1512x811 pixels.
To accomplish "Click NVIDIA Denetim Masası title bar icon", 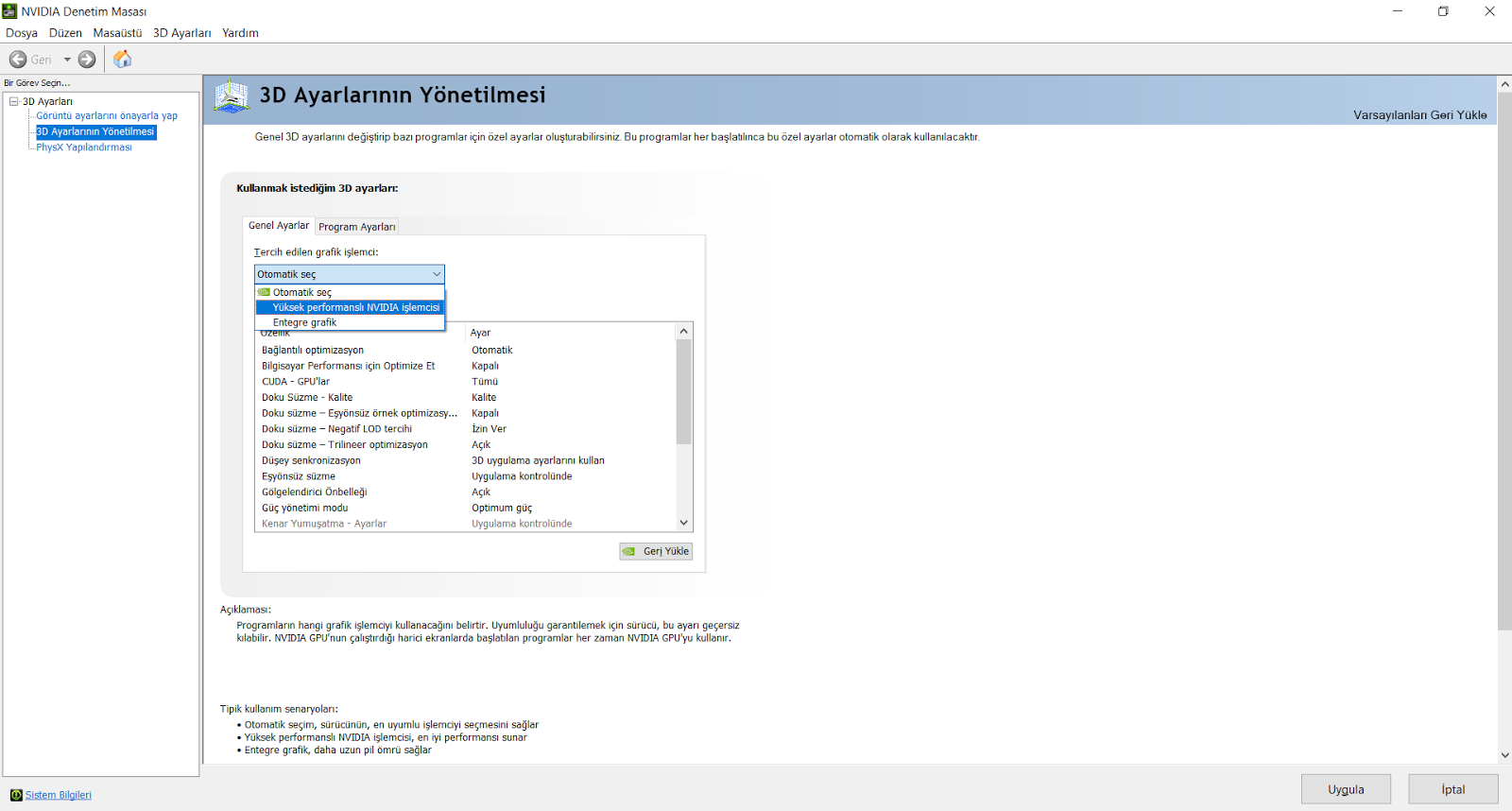I will [10, 11].
